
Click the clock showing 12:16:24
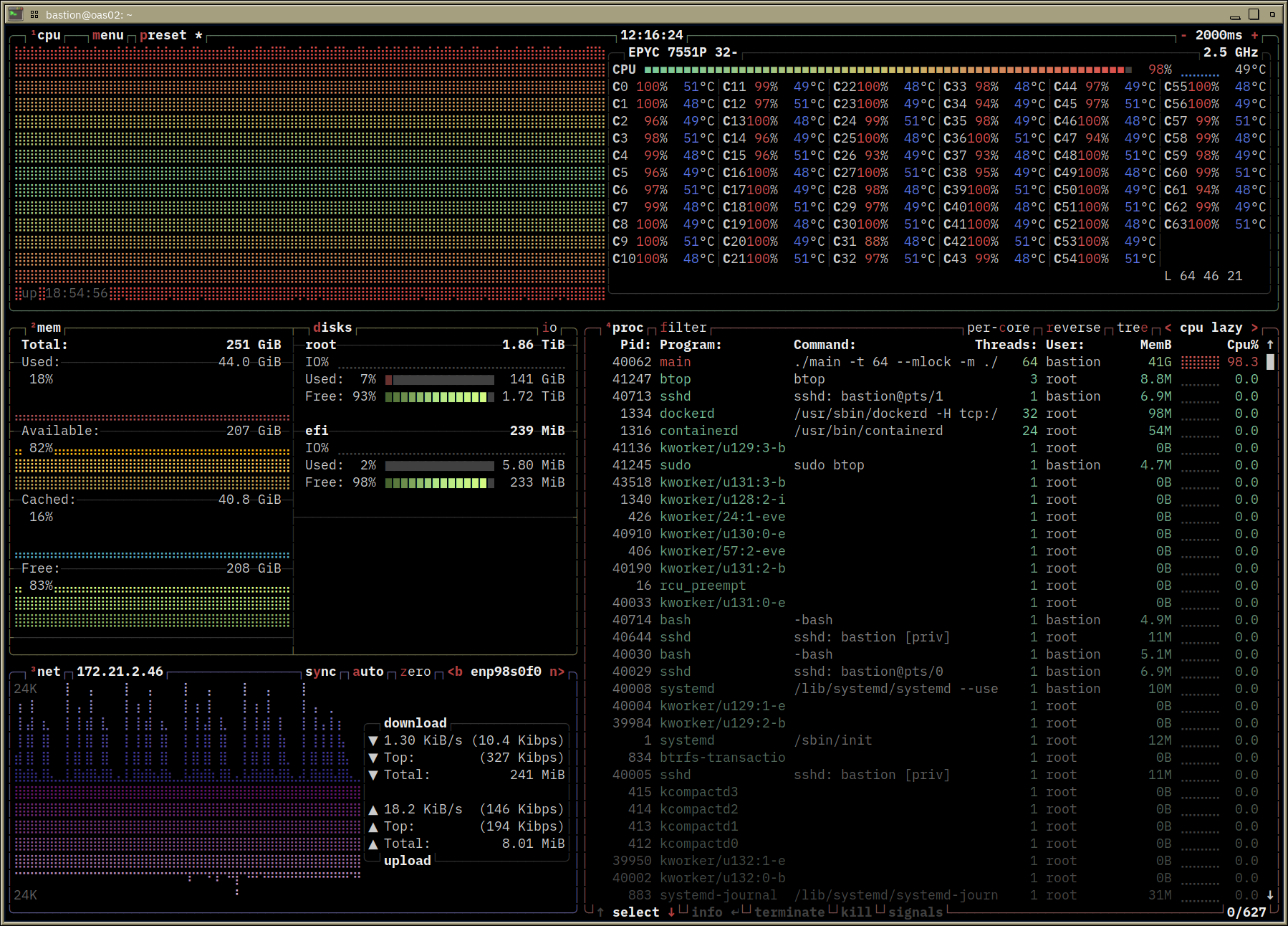[x=652, y=35]
